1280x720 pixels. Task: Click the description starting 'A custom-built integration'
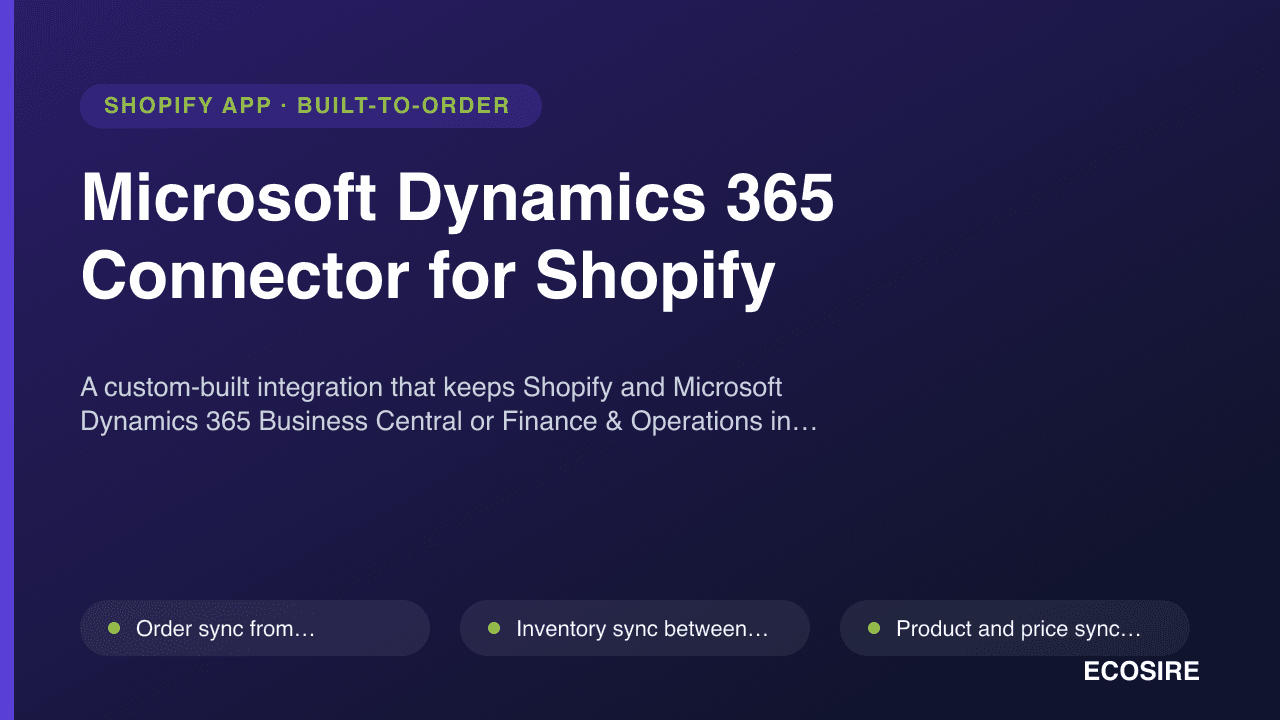[449, 404]
